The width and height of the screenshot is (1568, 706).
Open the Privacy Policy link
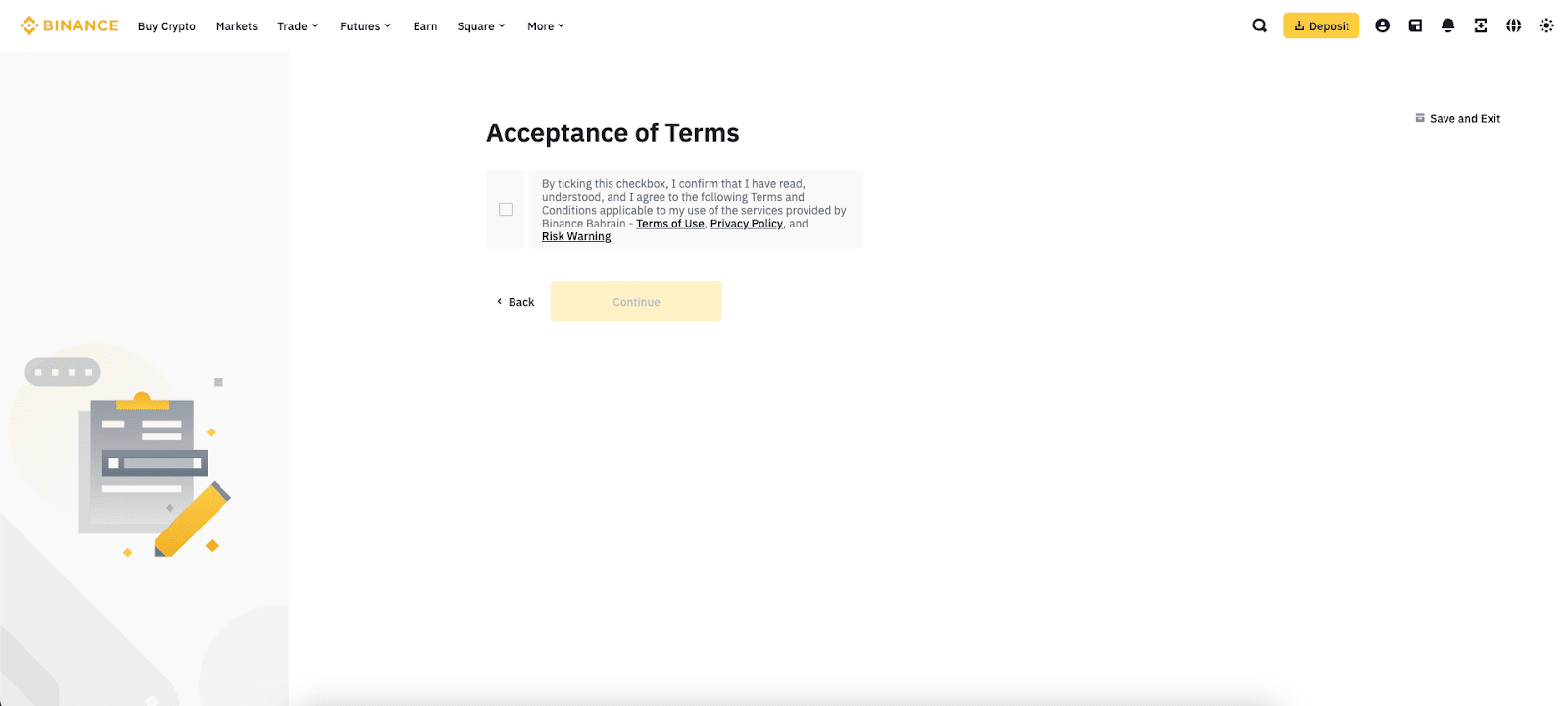click(746, 224)
